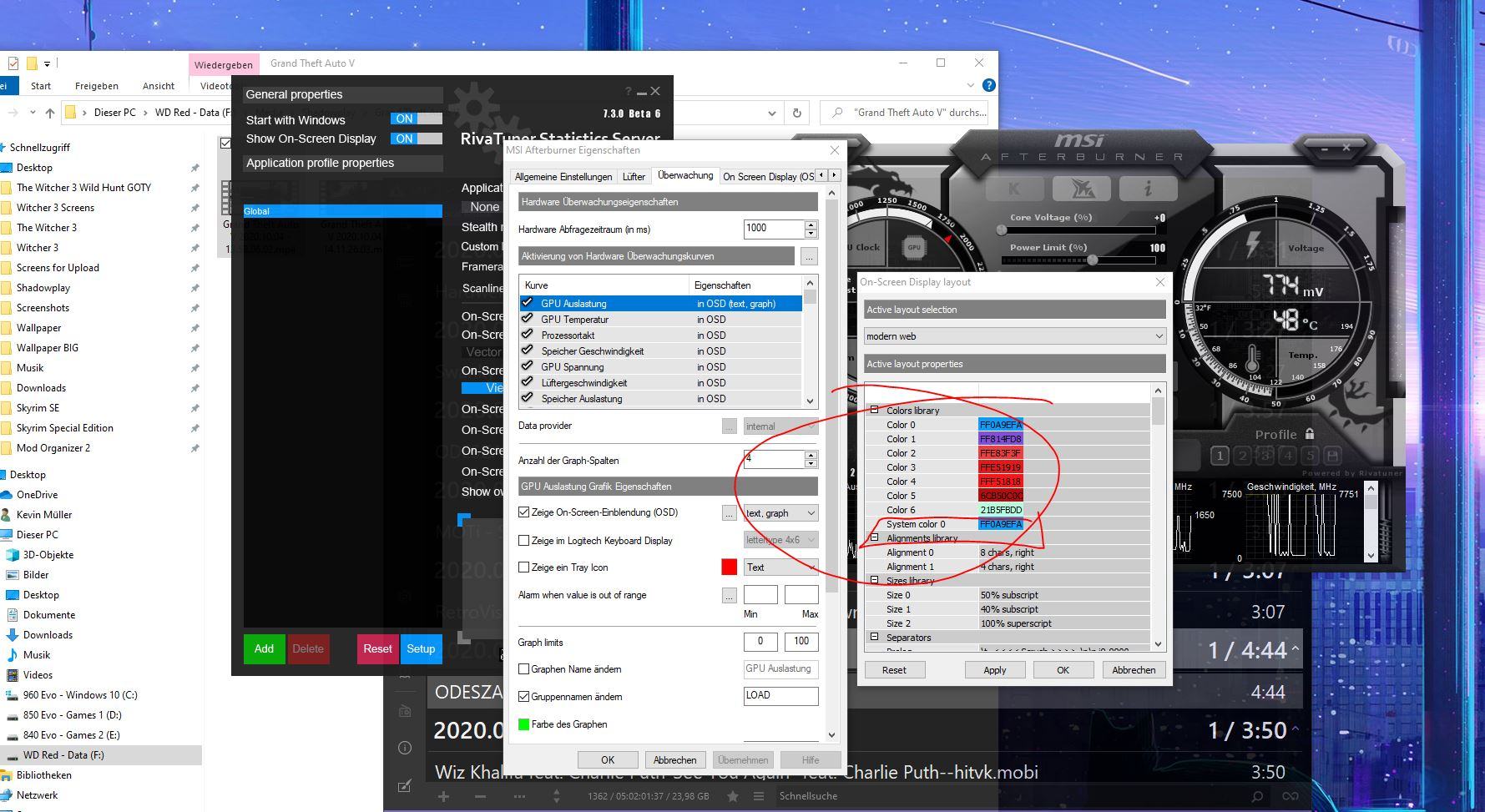Click the edit pencil icon in player sidebar
This screenshot has height=812, width=1485.
pyautogui.click(x=405, y=785)
